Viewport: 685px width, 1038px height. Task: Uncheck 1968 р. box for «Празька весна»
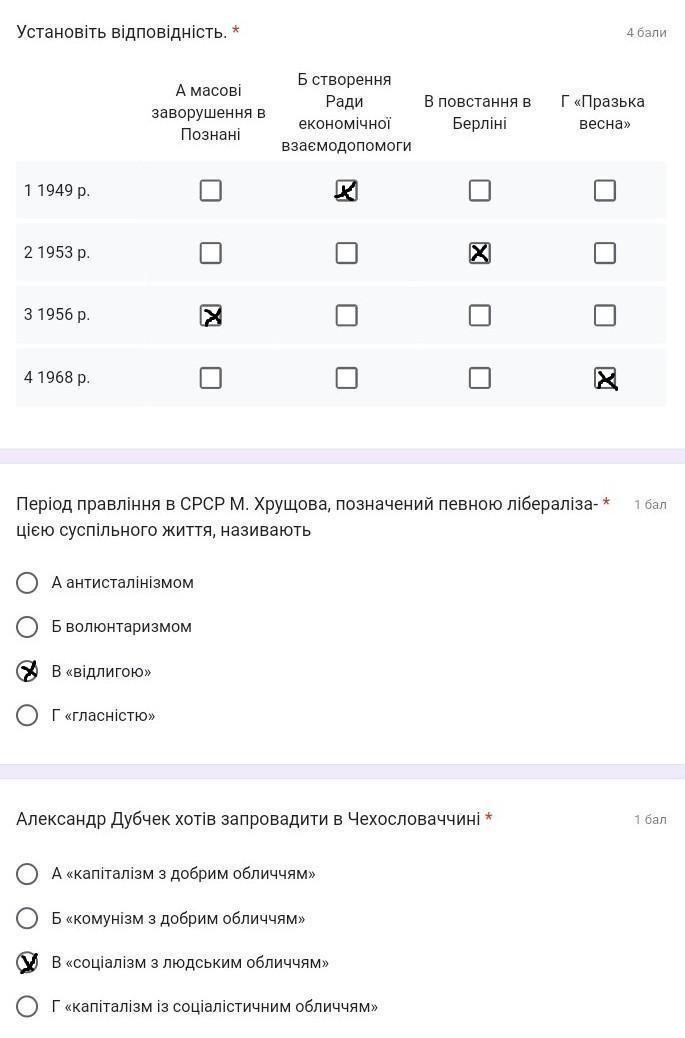coord(604,378)
